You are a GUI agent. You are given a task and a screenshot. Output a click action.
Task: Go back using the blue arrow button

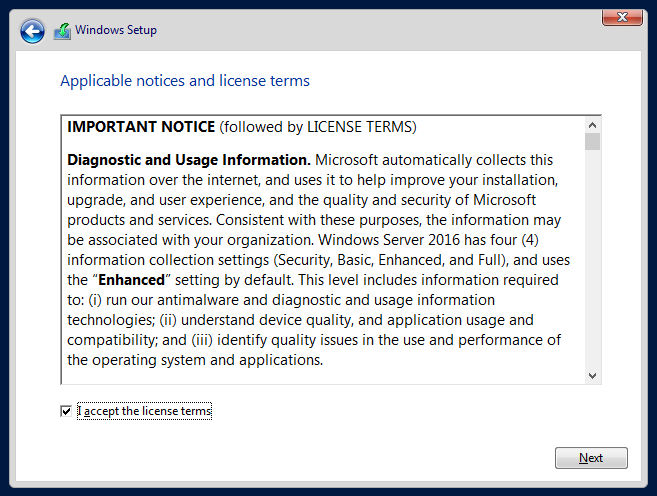coord(32,32)
